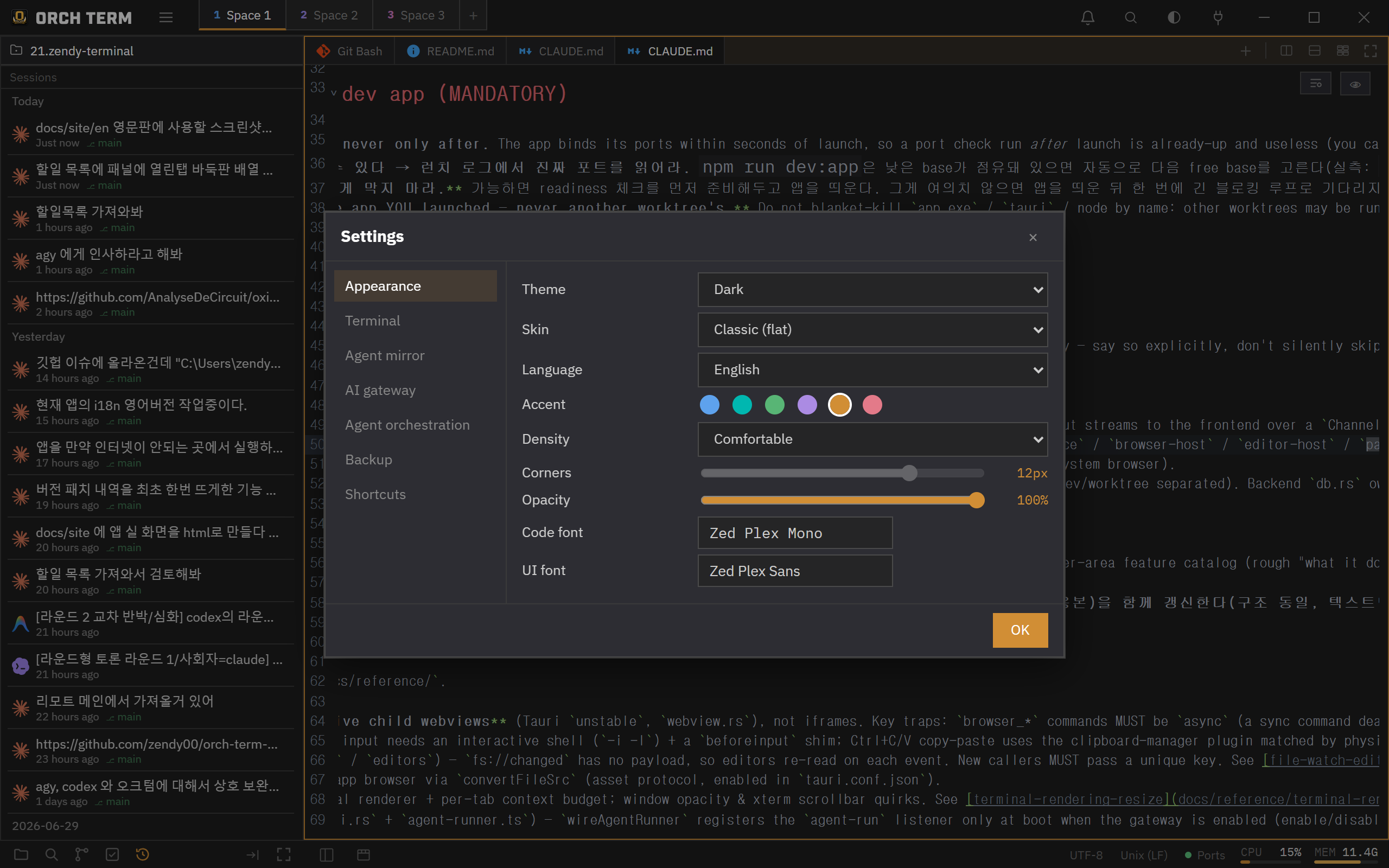Pick the blue accent color

coord(710,405)
